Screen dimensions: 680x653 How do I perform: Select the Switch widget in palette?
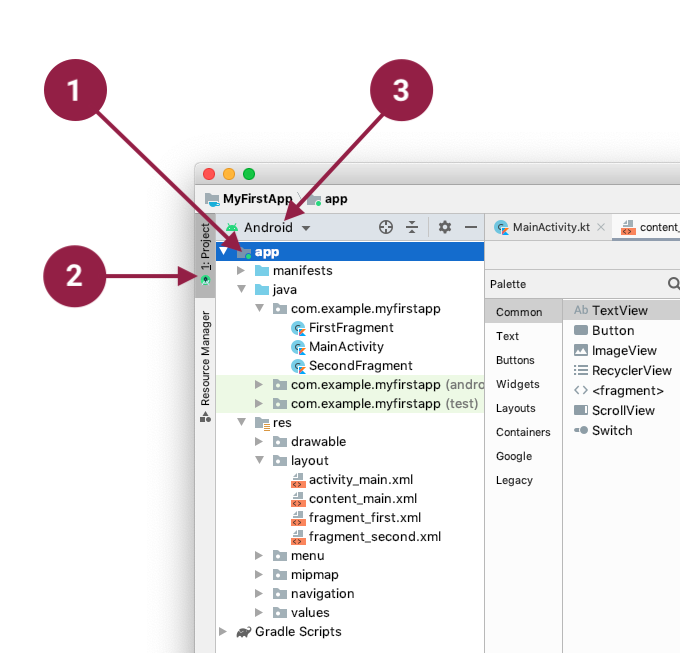611,430
